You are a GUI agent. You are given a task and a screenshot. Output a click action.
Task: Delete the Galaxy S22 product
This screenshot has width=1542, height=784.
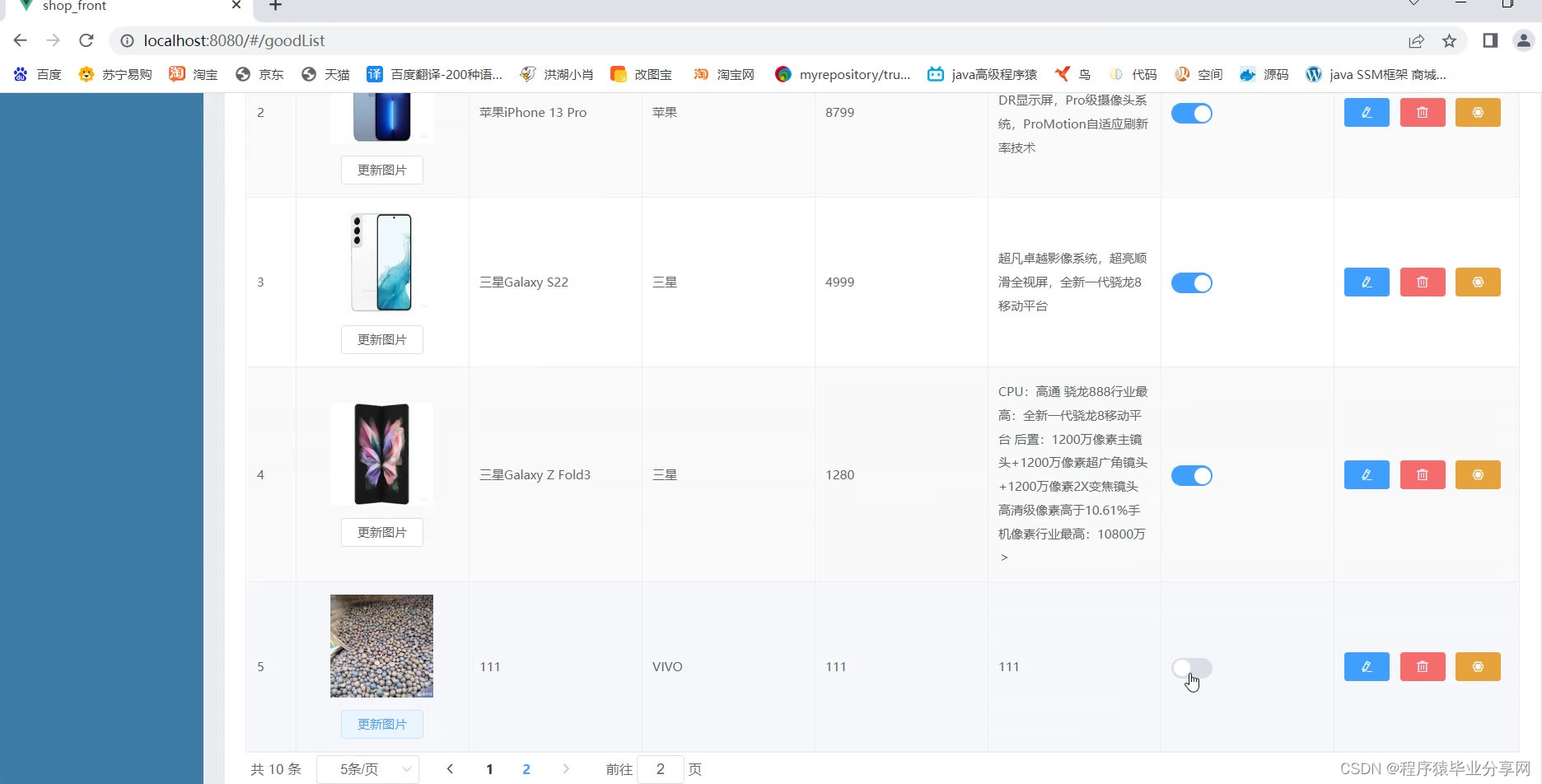tap(1423, 282)
